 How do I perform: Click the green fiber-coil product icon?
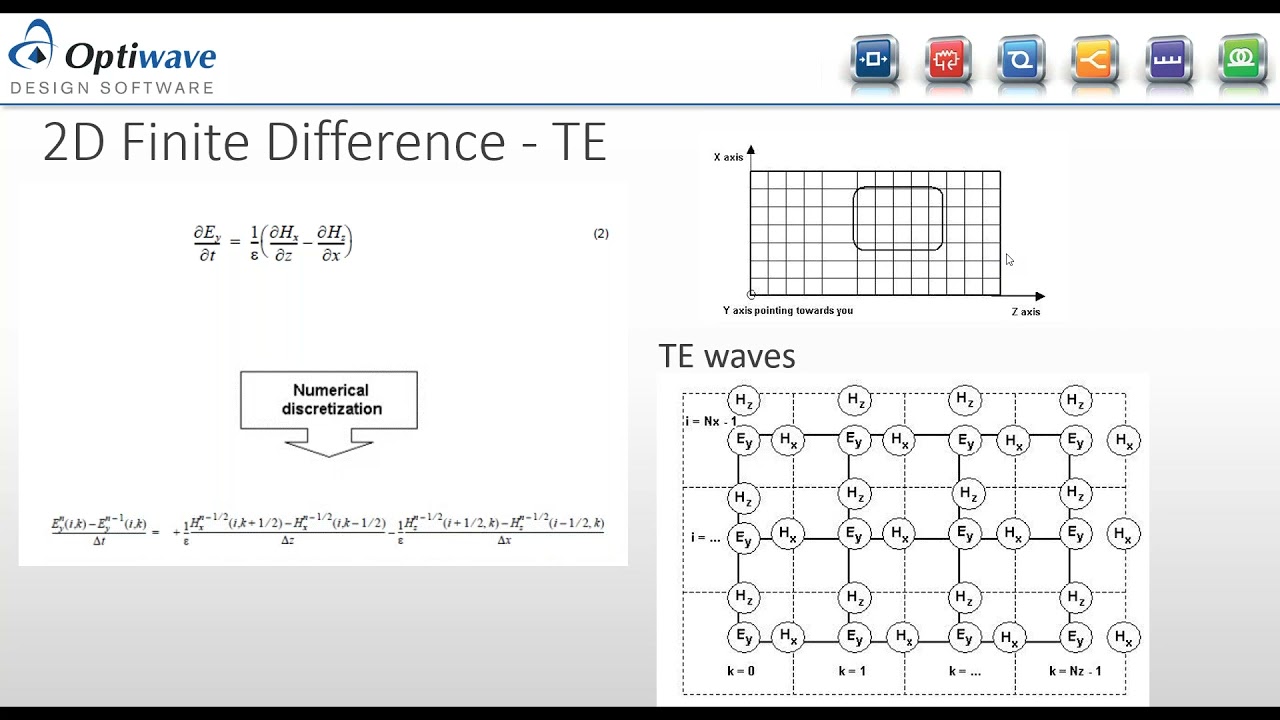1242,60
